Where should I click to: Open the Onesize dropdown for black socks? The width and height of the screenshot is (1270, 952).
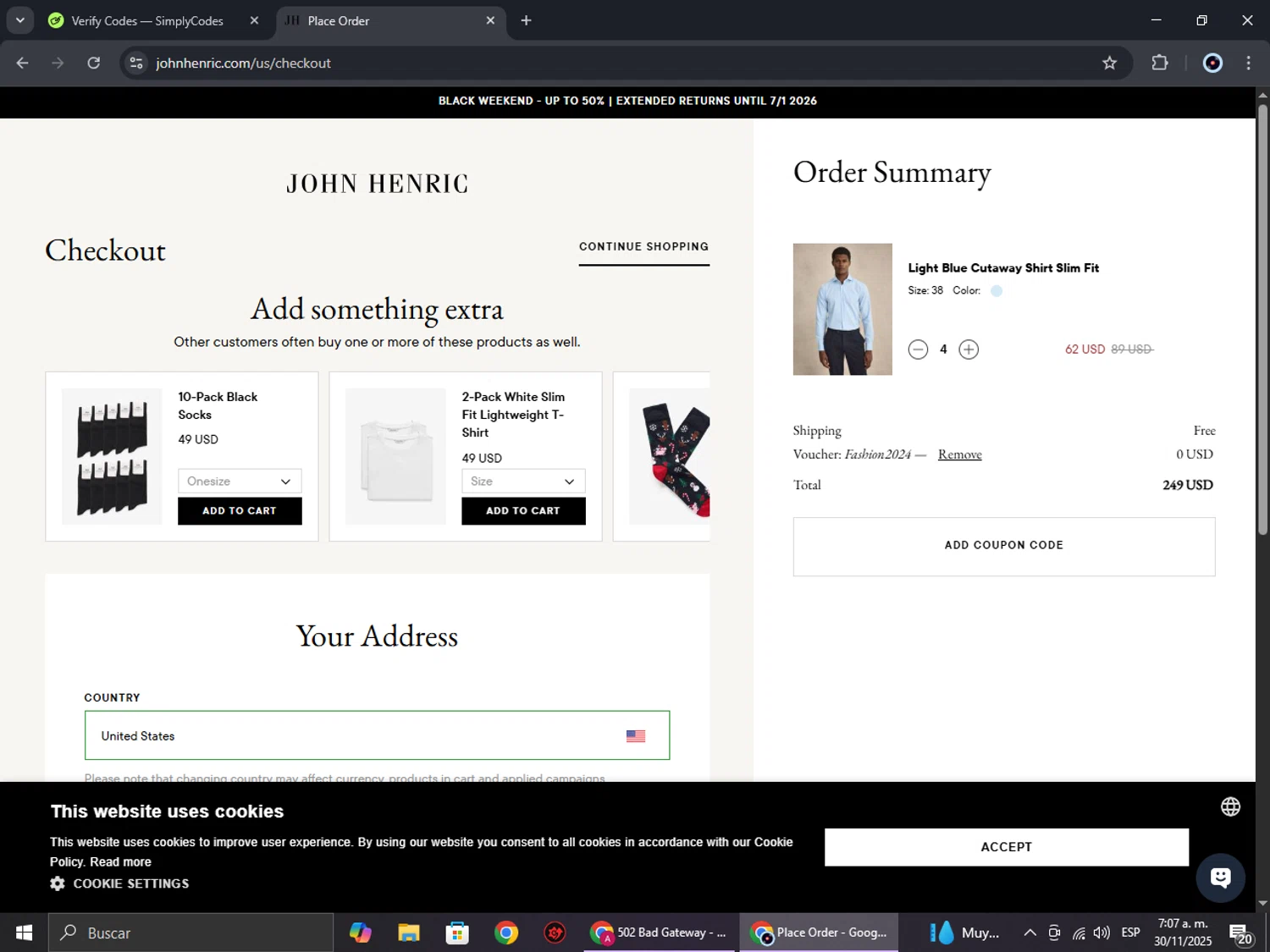tap(240, 481)
